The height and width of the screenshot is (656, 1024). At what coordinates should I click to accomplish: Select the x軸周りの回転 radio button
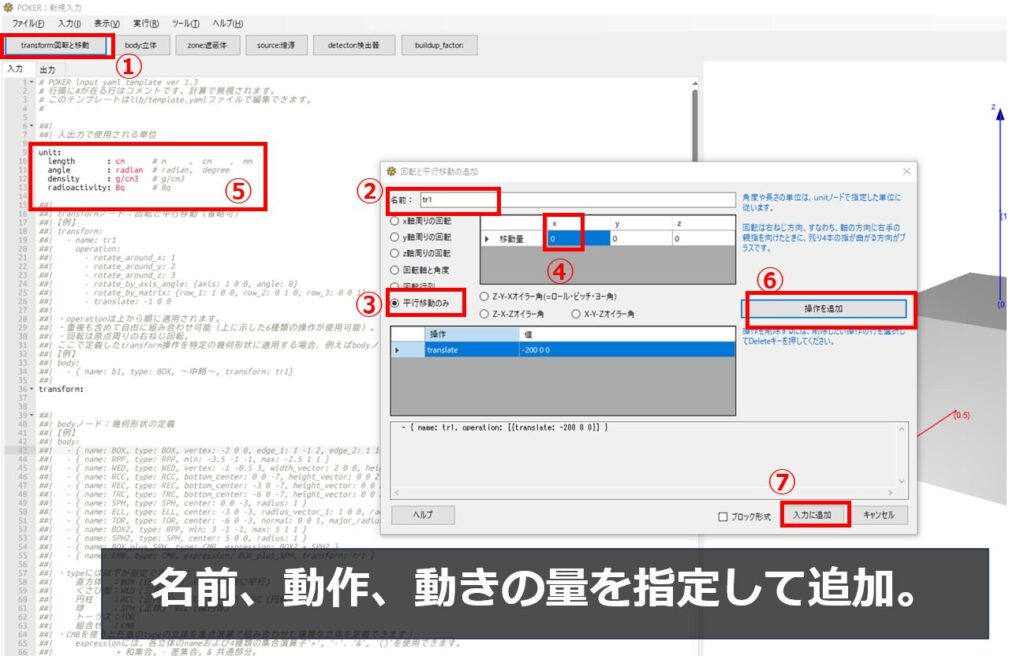pos(394,221)
